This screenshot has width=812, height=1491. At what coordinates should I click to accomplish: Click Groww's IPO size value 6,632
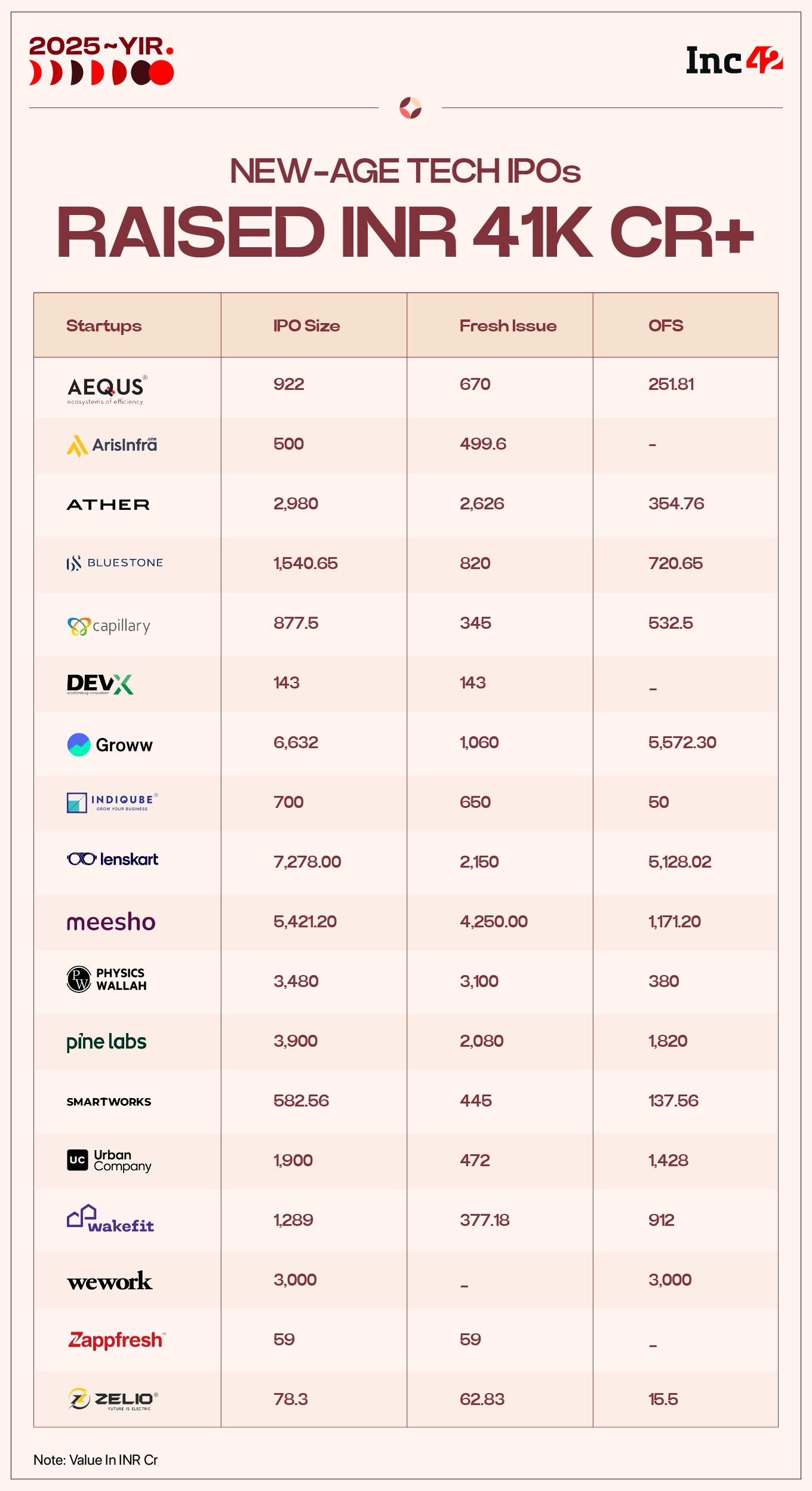(x=296, y=742)
